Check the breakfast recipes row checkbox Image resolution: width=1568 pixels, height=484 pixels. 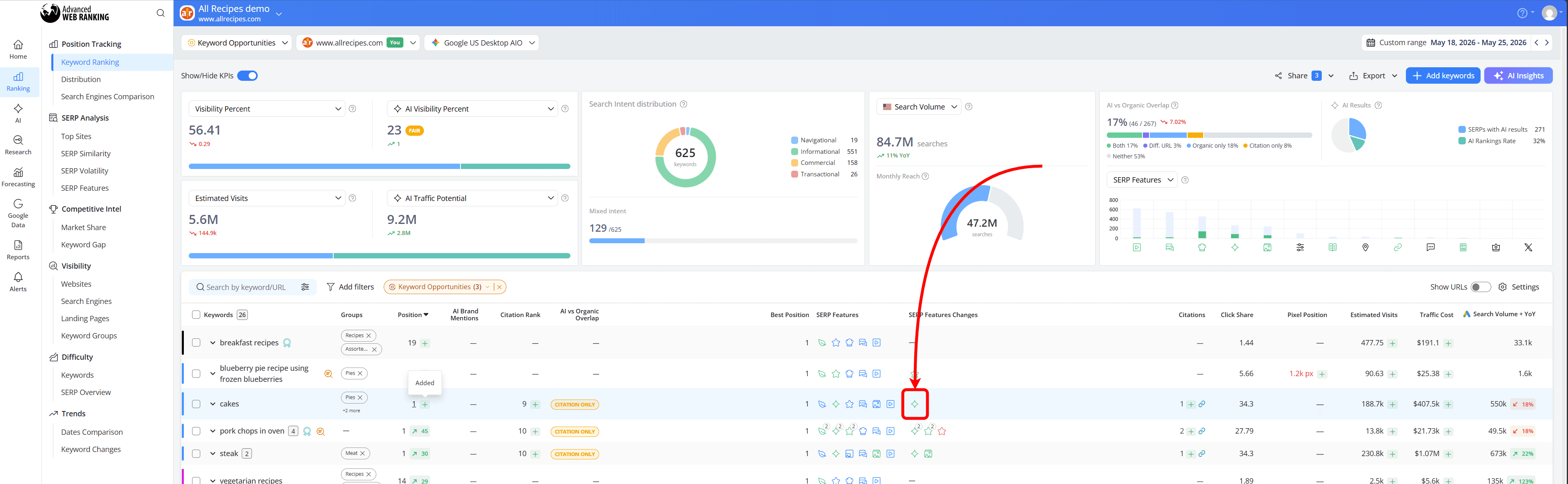click(x=196, y=343)
